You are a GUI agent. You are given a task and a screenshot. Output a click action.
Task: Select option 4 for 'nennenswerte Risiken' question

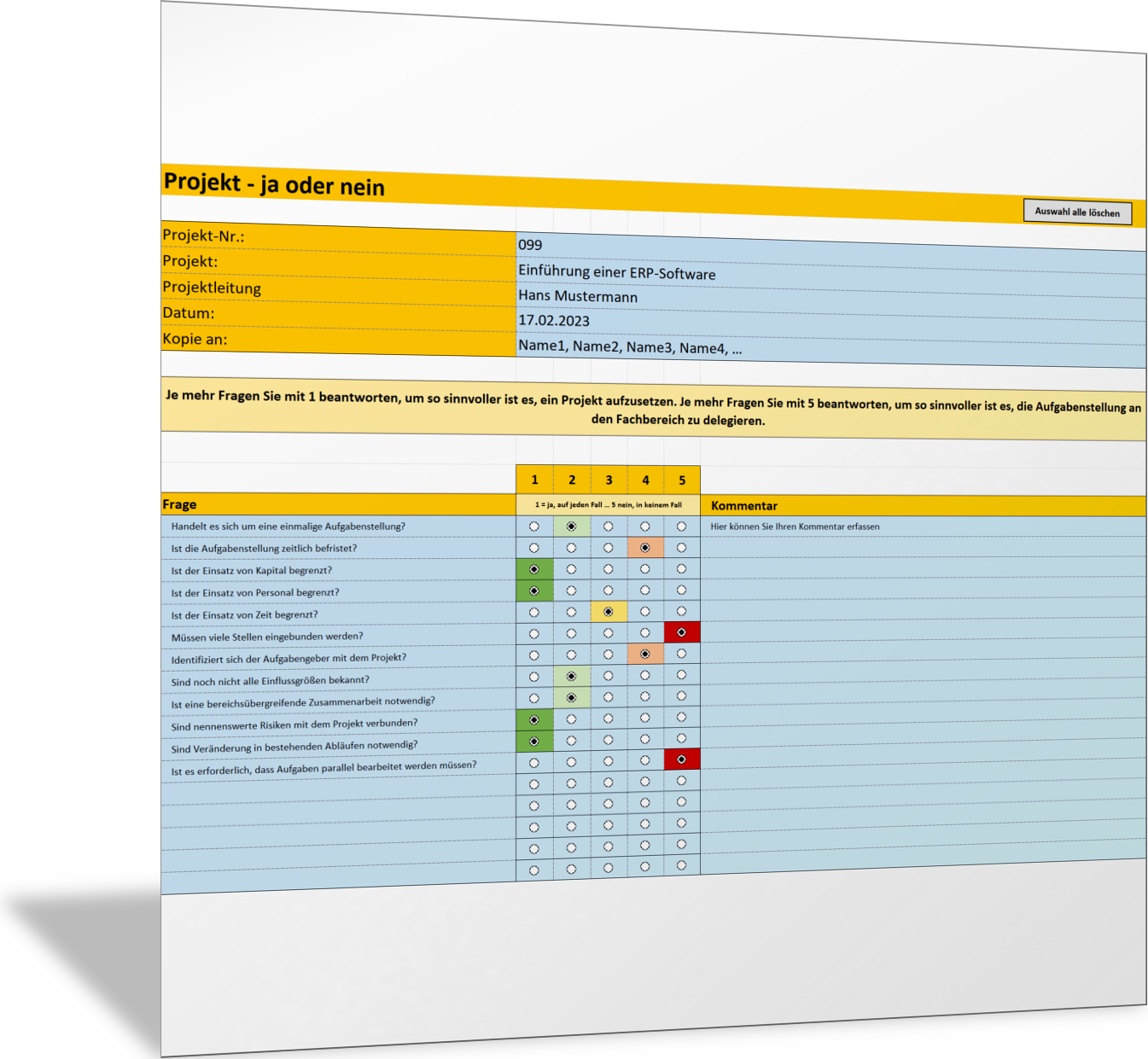click(644, 718)
